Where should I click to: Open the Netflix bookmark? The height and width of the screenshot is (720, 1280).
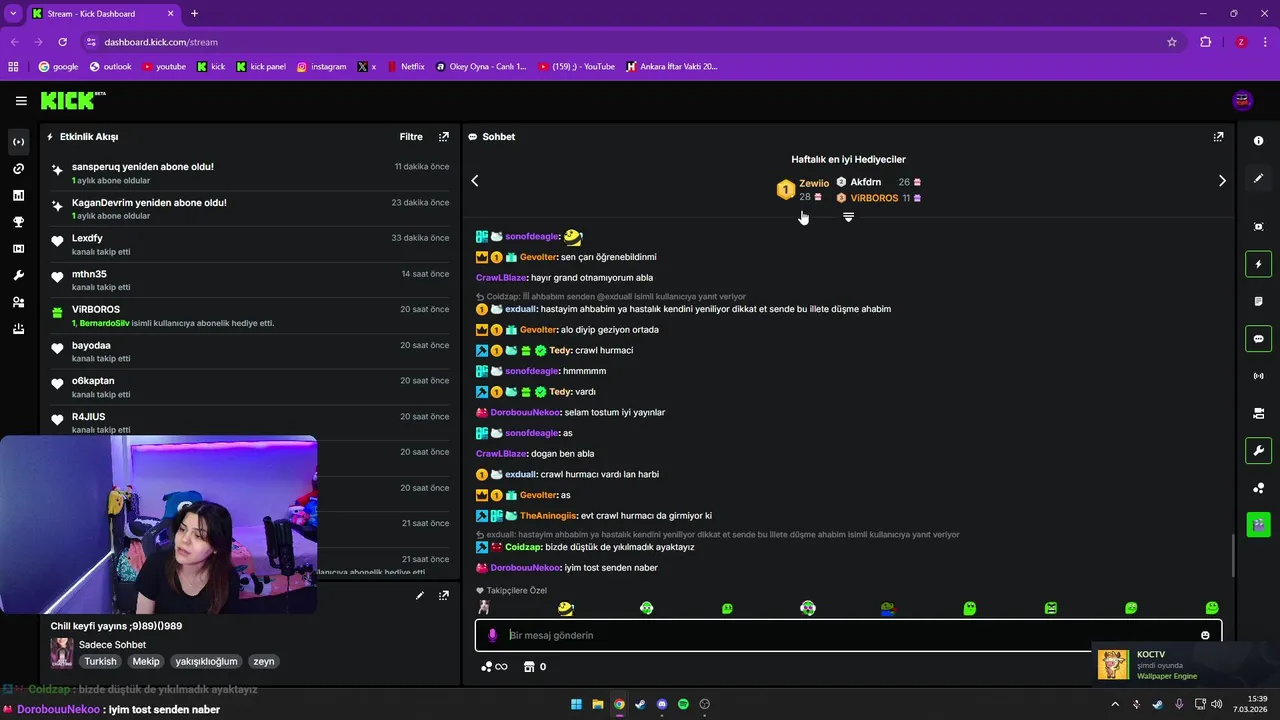coord(405,67)
